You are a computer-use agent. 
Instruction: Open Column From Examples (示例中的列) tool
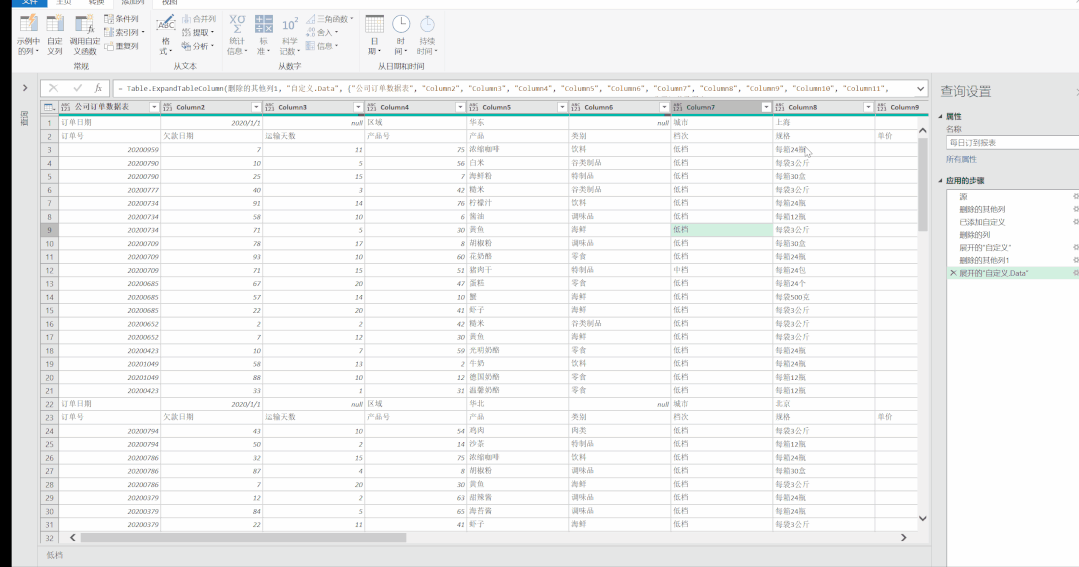click(x=28, y=35)
